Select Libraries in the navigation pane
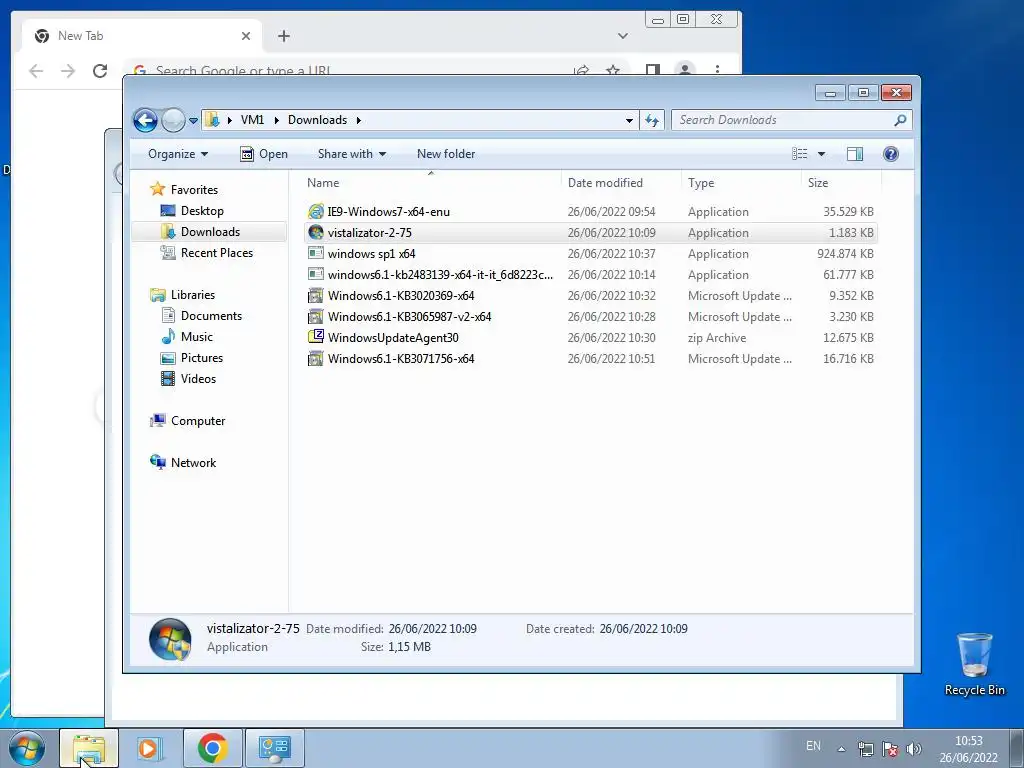Image resolution: width=1024 pixels, height=768 pixels. point(193,295)
